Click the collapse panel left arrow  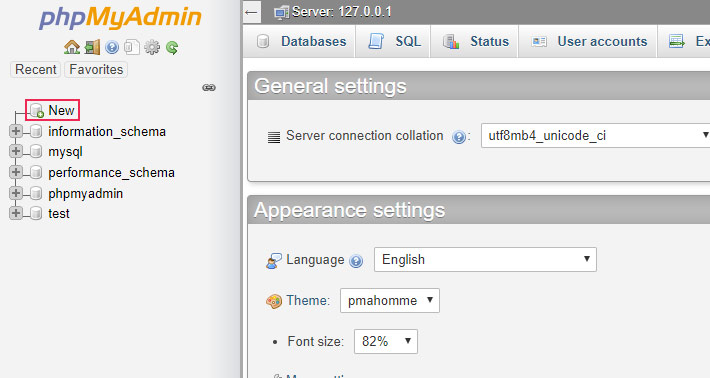click(x=251, y=12)
